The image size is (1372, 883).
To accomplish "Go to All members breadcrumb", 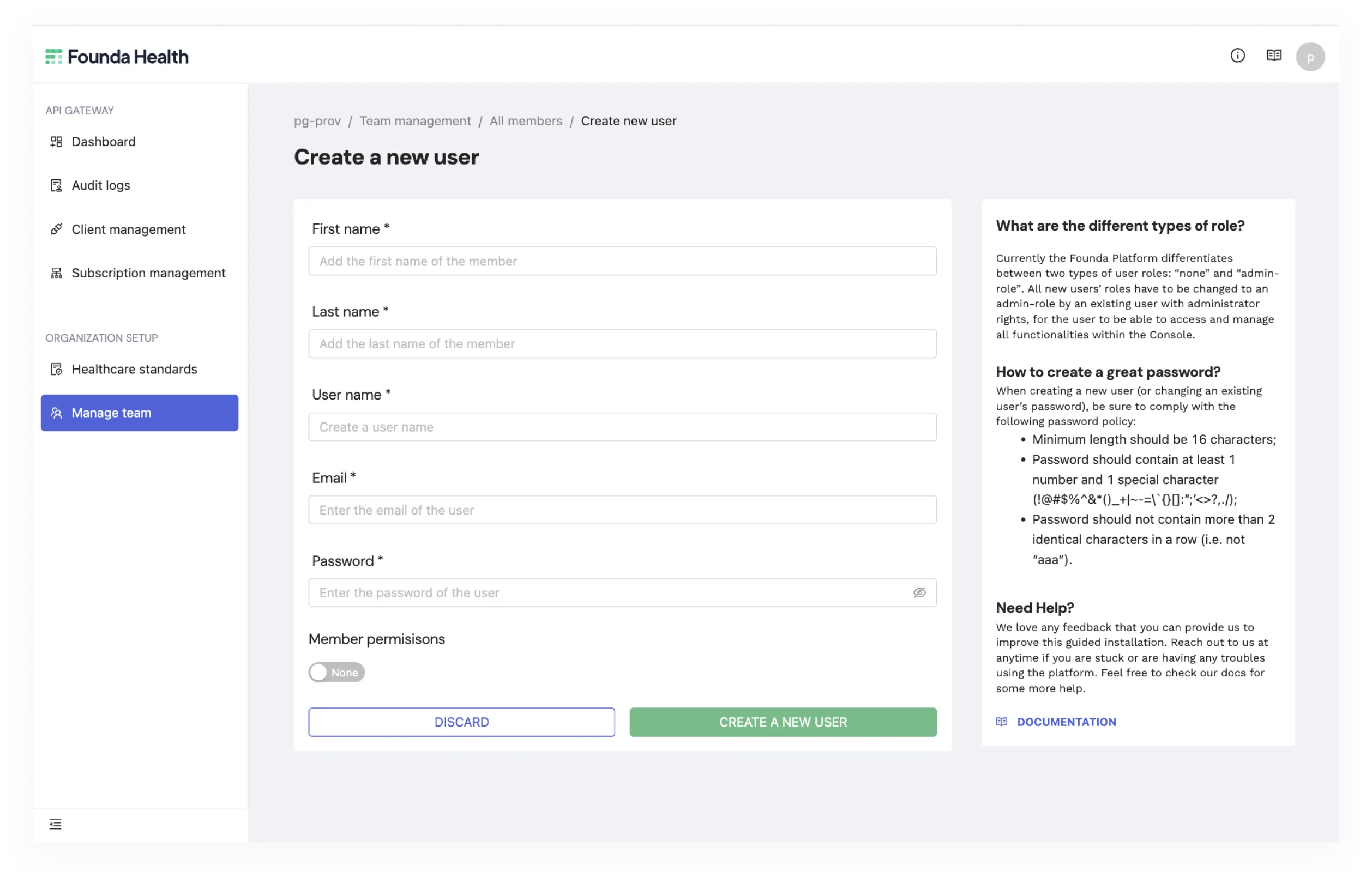I will [525, 121].
